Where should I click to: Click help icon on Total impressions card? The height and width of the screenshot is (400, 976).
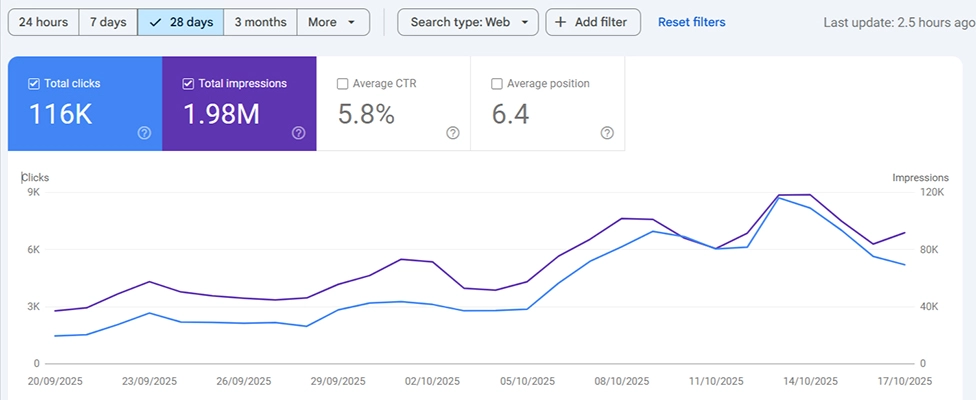[298, 133]
